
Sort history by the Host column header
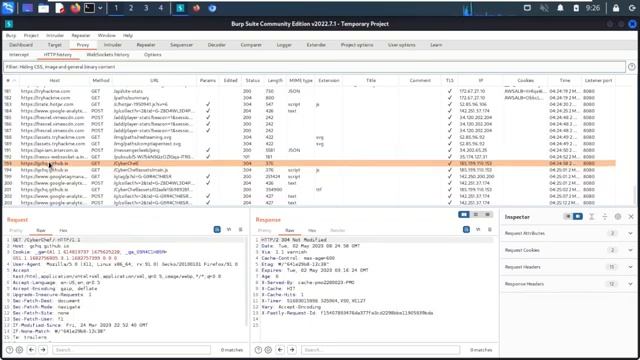tap(55, 80)
